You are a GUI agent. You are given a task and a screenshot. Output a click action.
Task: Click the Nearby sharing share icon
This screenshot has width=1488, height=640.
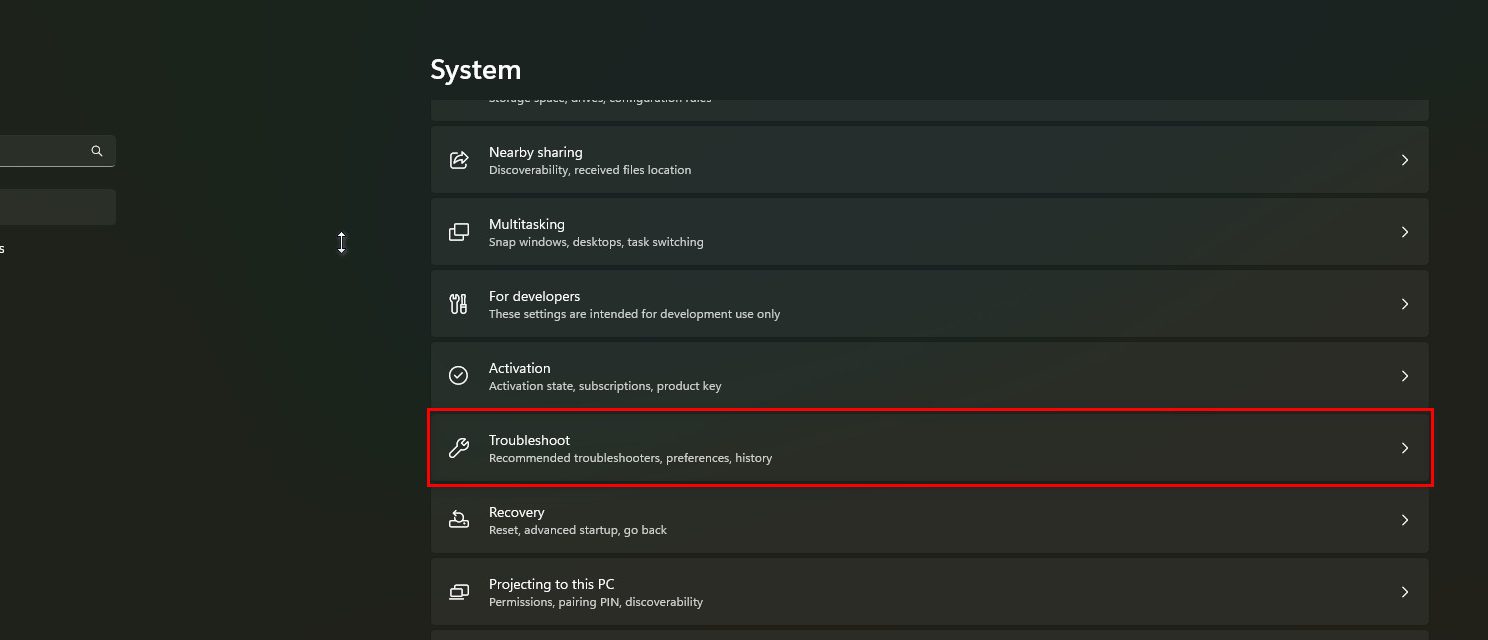pyautogui.click(x=459, y=160)
